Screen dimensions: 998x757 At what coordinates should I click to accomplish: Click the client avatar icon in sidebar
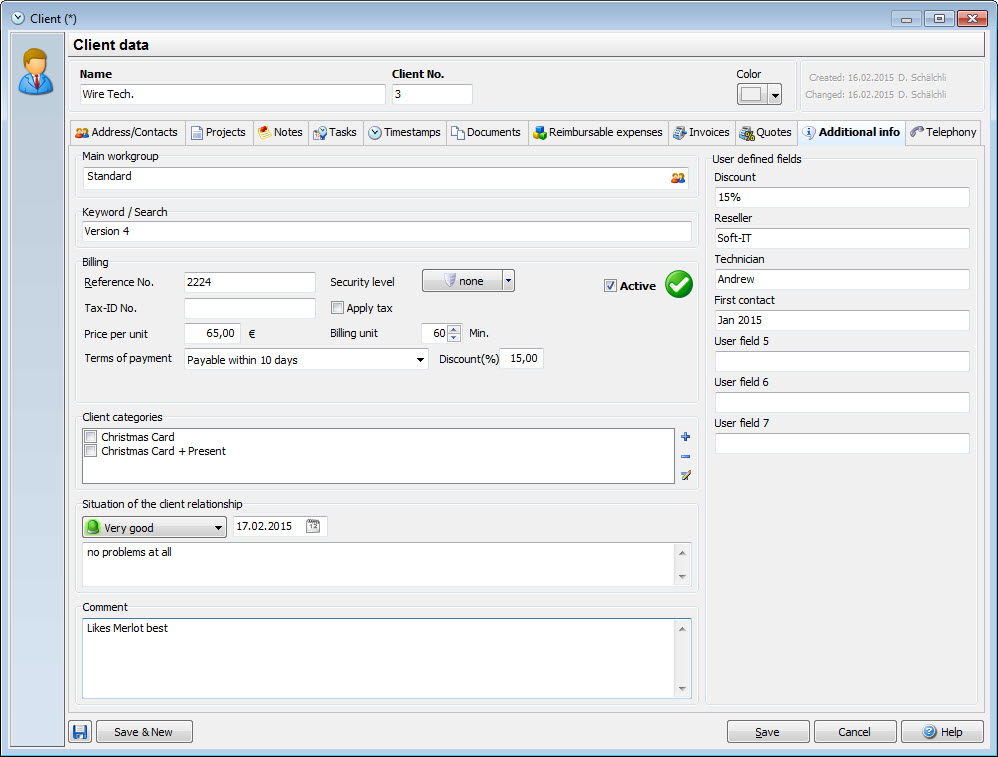[x=37, y=72]
